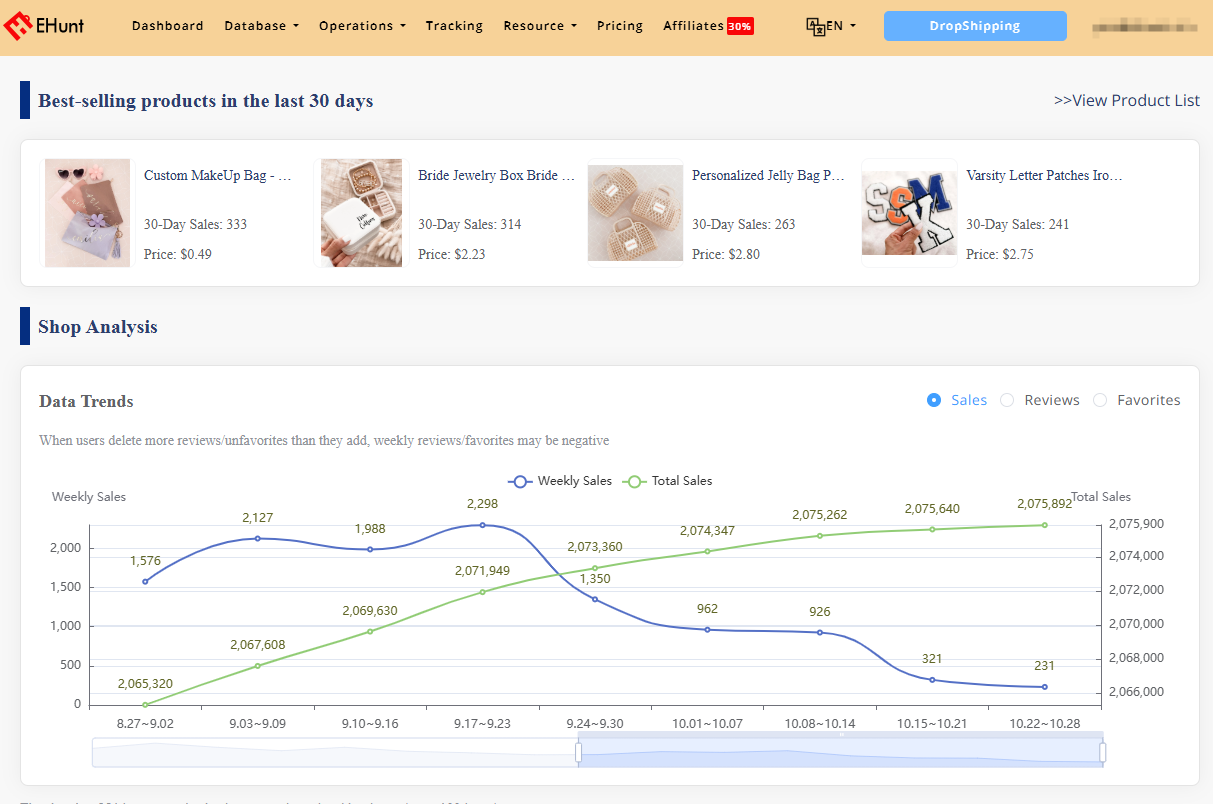
Task: Open the View Product List link
Action: (1126, 100)
